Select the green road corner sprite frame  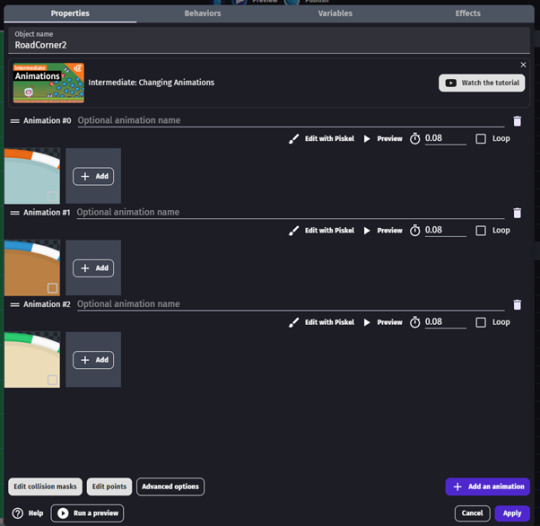pos(32,360)
